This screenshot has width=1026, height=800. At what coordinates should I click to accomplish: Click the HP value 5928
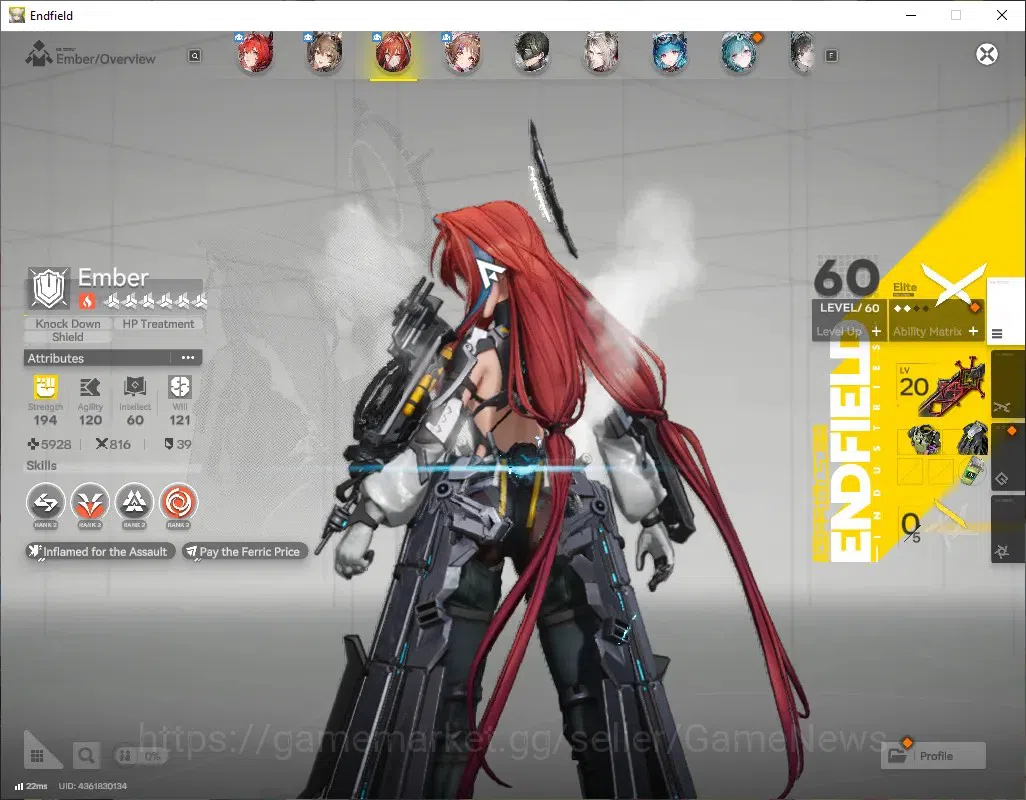tap(56, 444)
